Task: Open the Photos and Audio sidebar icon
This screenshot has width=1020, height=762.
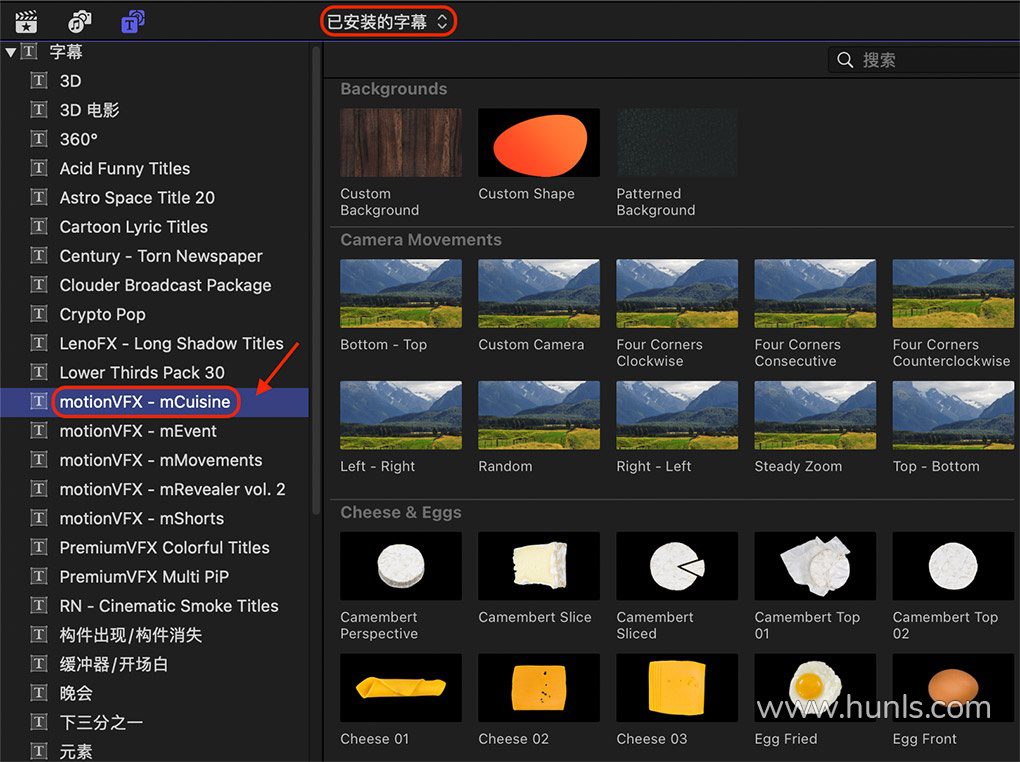Action: point(79,20)
